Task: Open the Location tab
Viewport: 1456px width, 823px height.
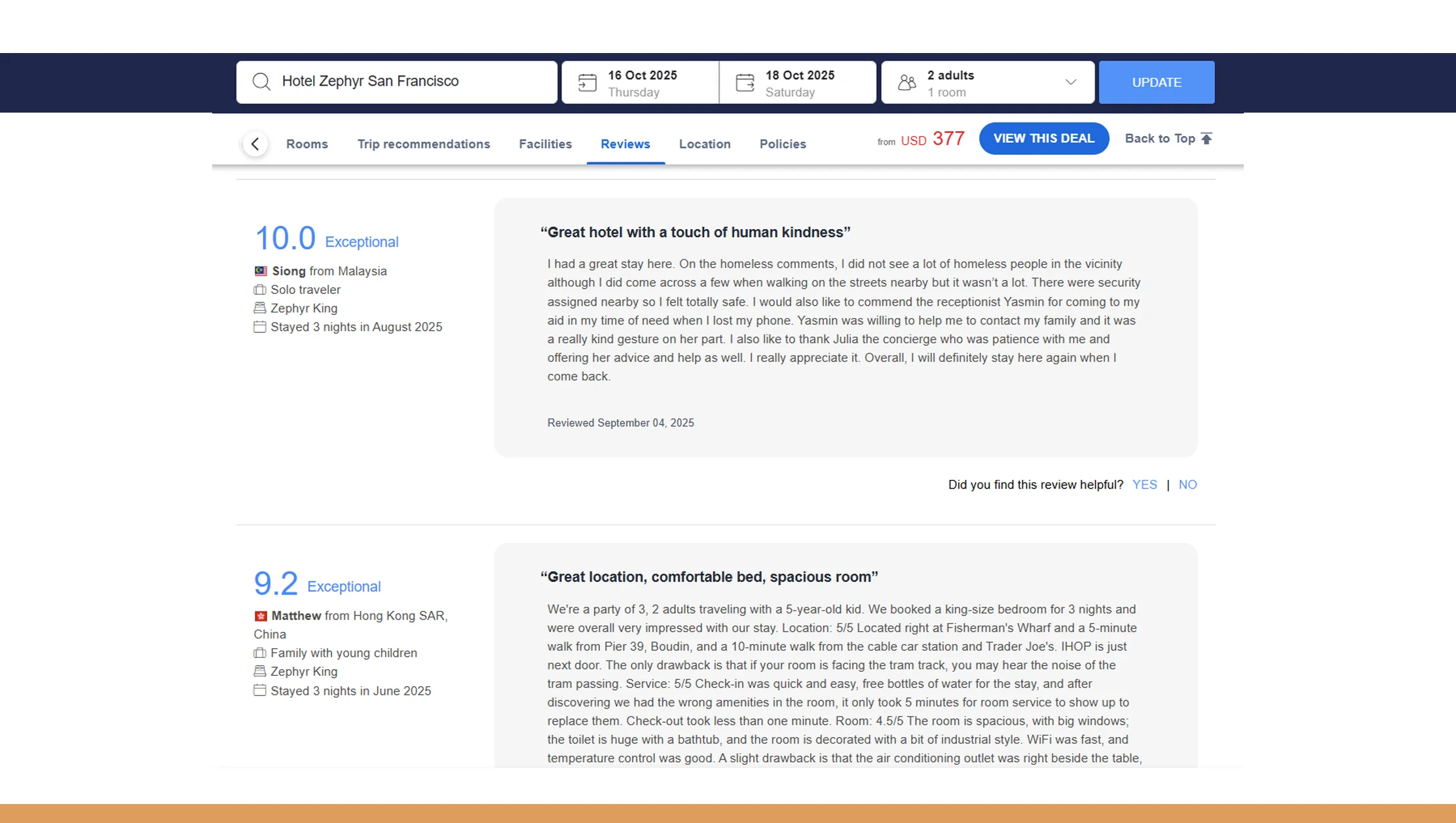Action: tap(704, 143)
